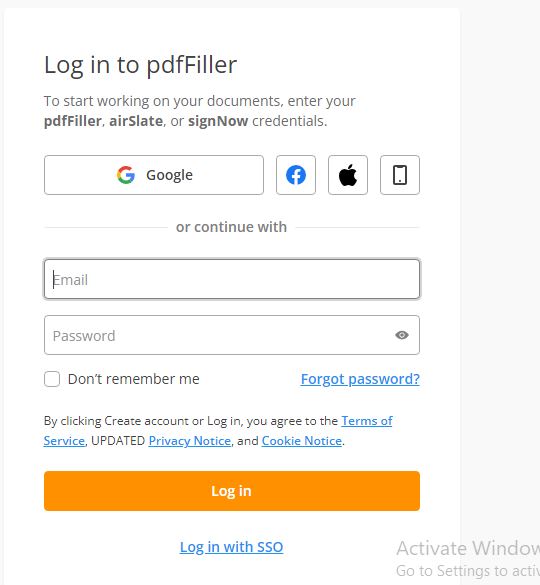
Task: Click the bold signNow word
Action: point(218,121)
